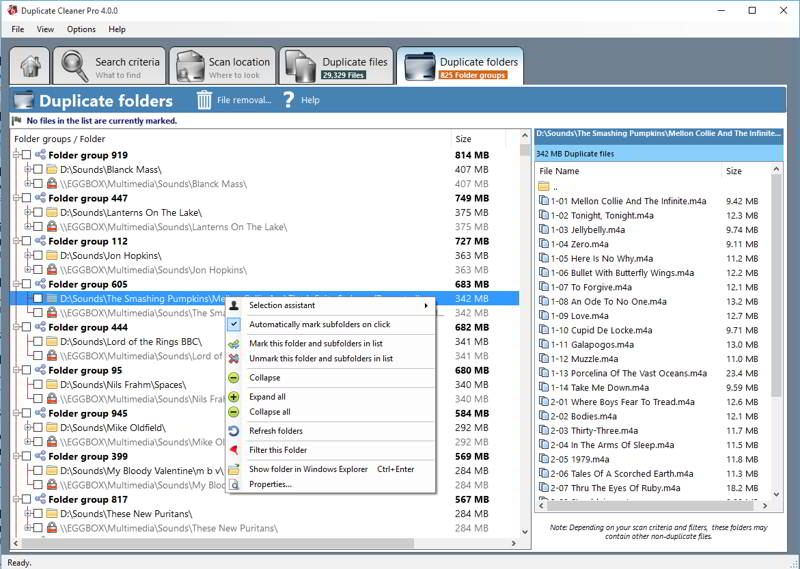Expand the D:\Sounds\Blanck Mass\ folder node
Image resolution: width=800 pixels, height=569 pixels.
(28, 170)
